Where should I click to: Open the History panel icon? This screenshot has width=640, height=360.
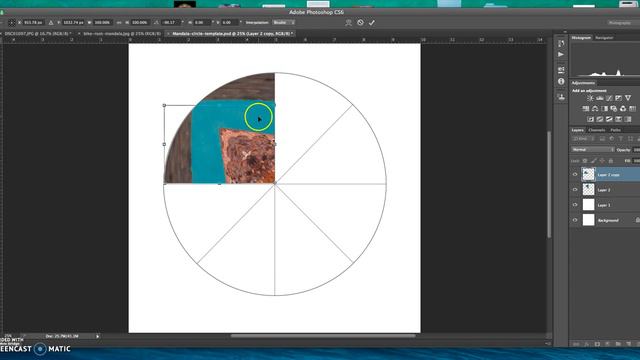[x=561, y=43]
